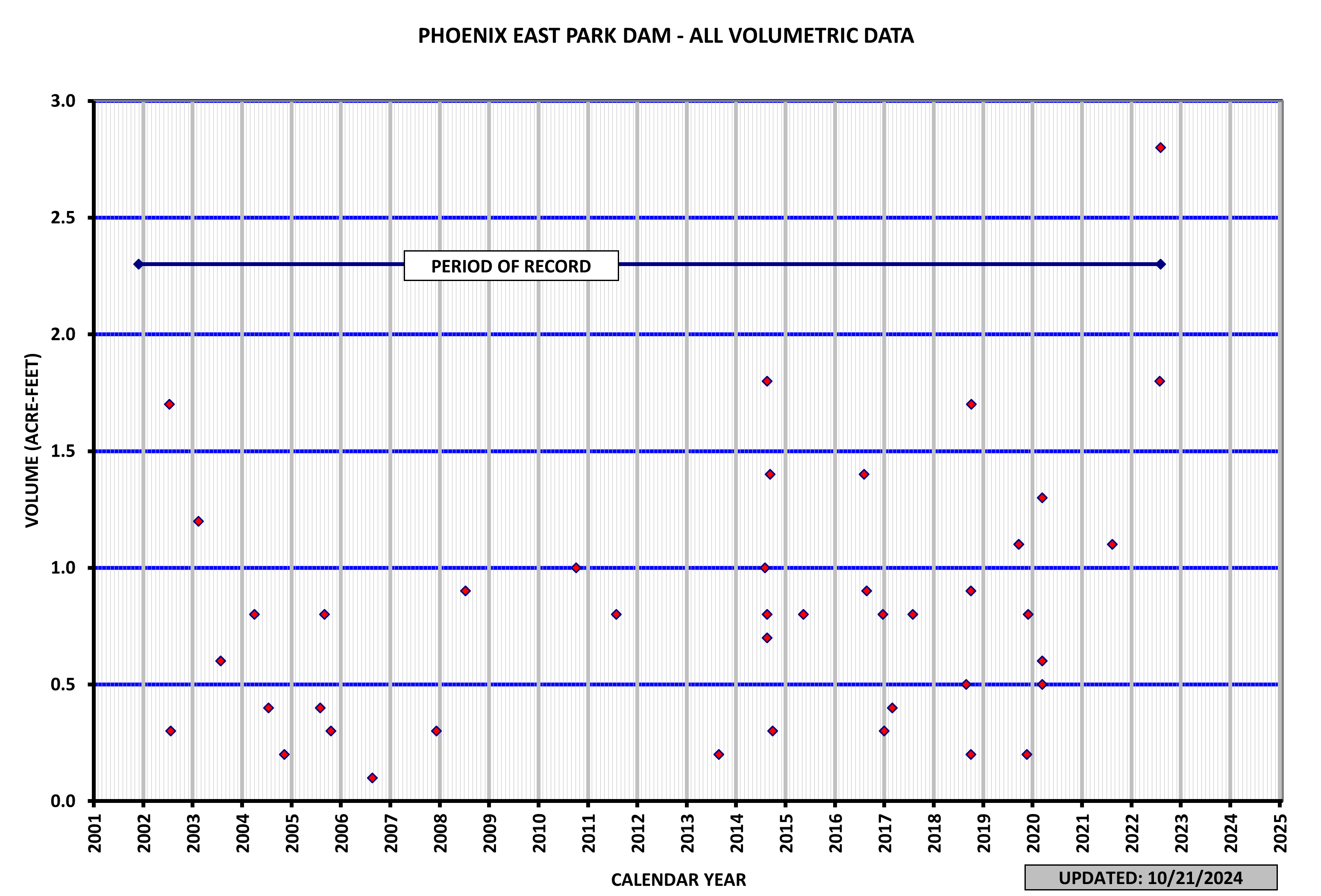Click the 2002 data point at 1.7 acre-feet

coord(169,404)
